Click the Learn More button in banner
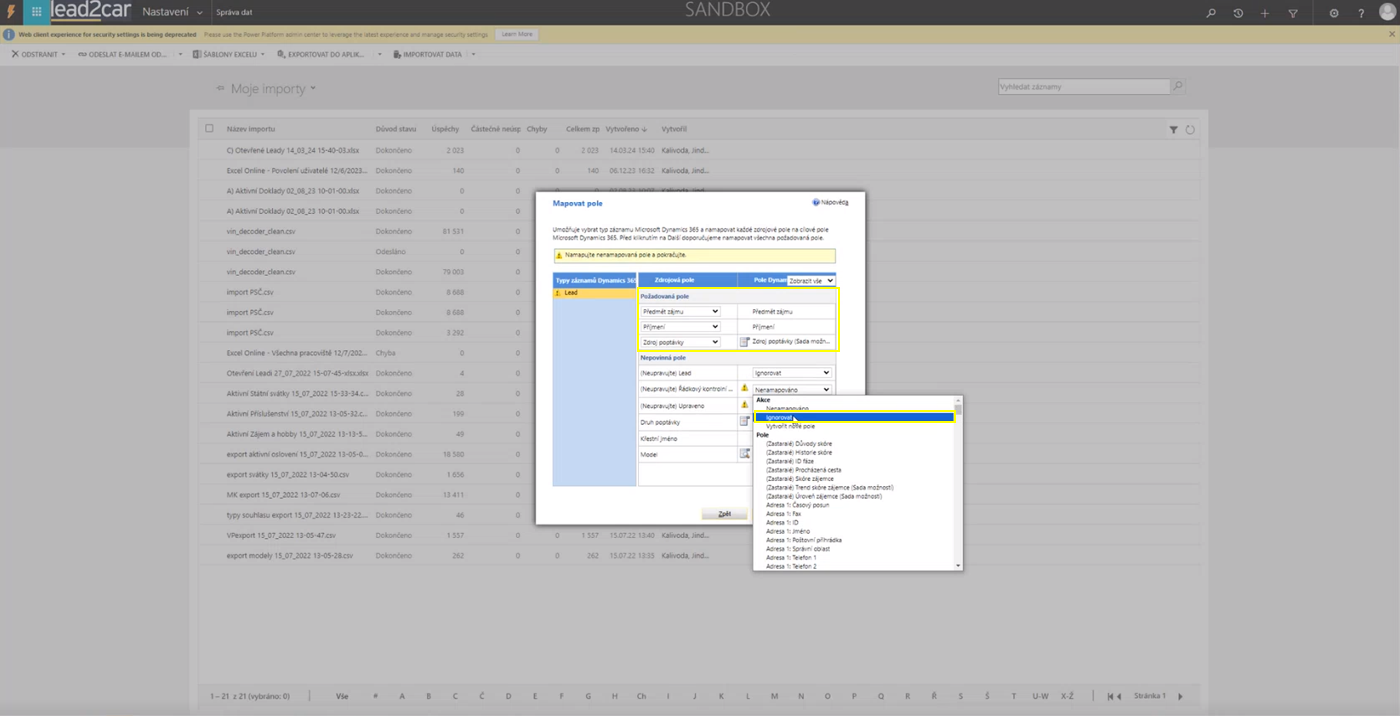 coord(516,34)
